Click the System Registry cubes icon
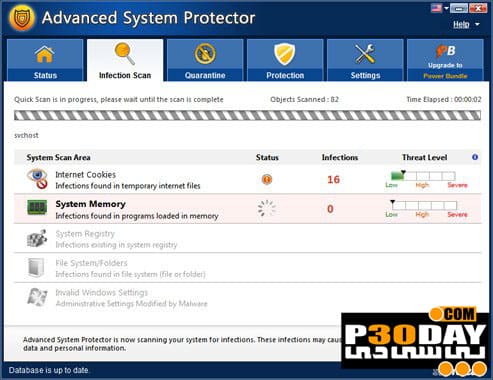 tap(37, 238)
